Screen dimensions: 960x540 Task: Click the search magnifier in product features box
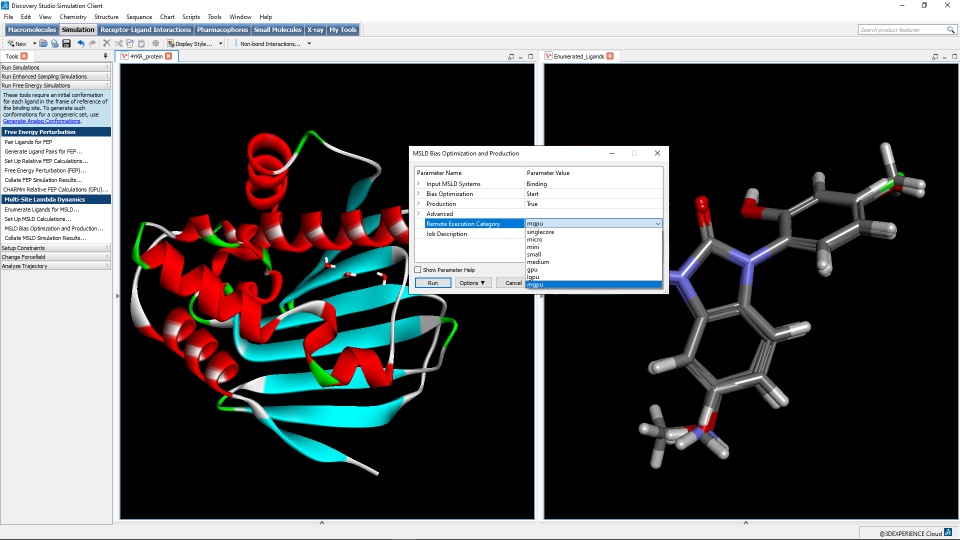(x=951, y=29)
